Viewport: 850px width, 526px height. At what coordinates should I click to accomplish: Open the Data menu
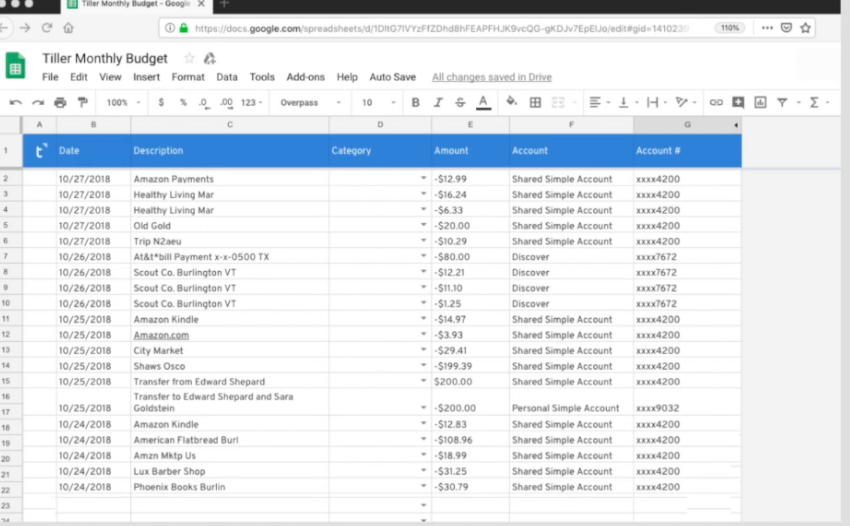[227, 77]
